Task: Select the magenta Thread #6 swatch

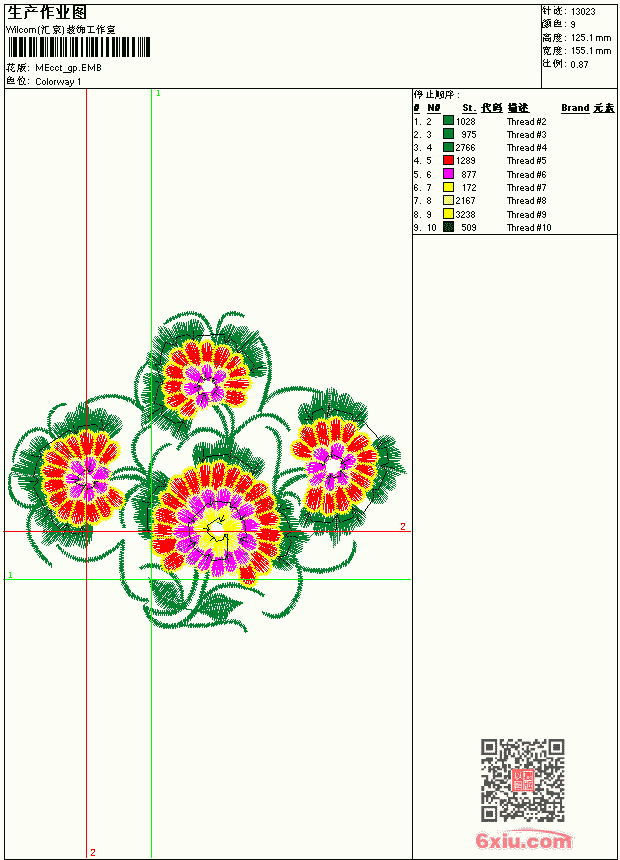Action: point(448,174)
